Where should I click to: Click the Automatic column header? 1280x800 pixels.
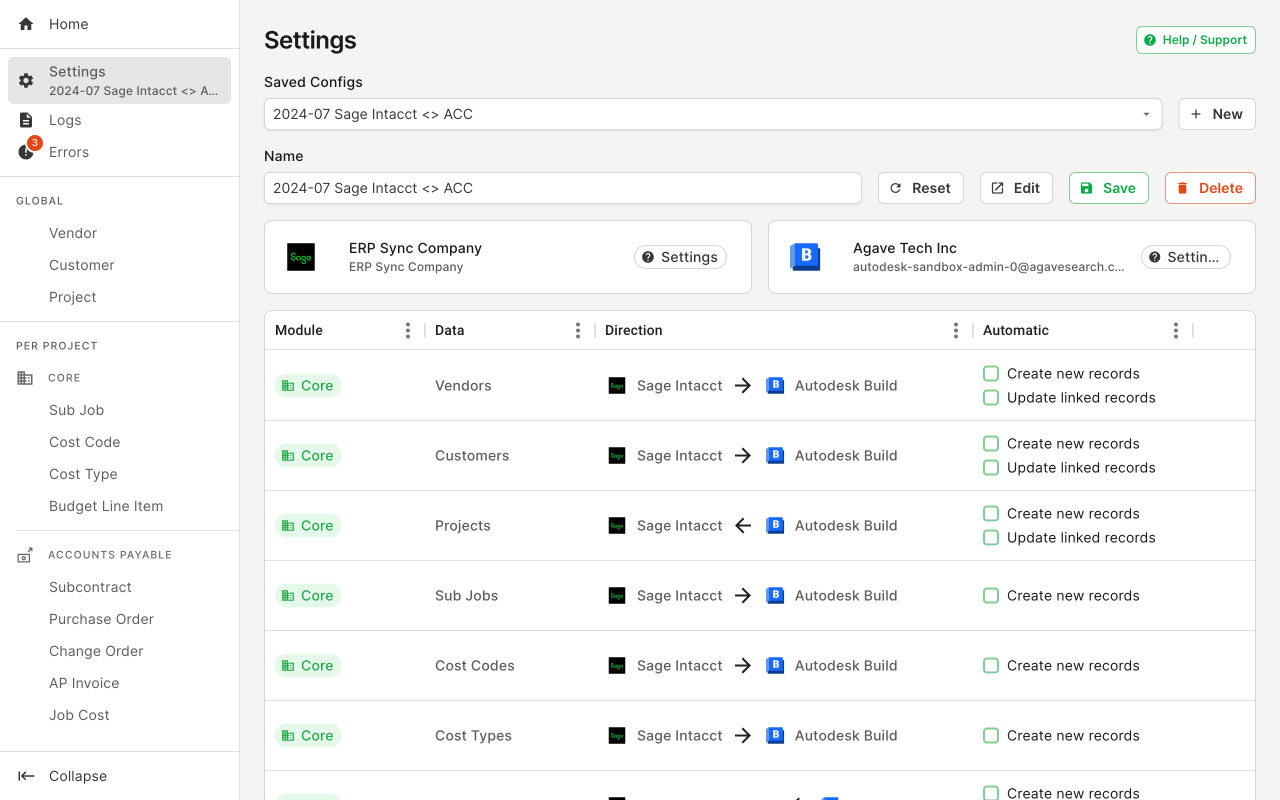click(x=1016, y=330)
